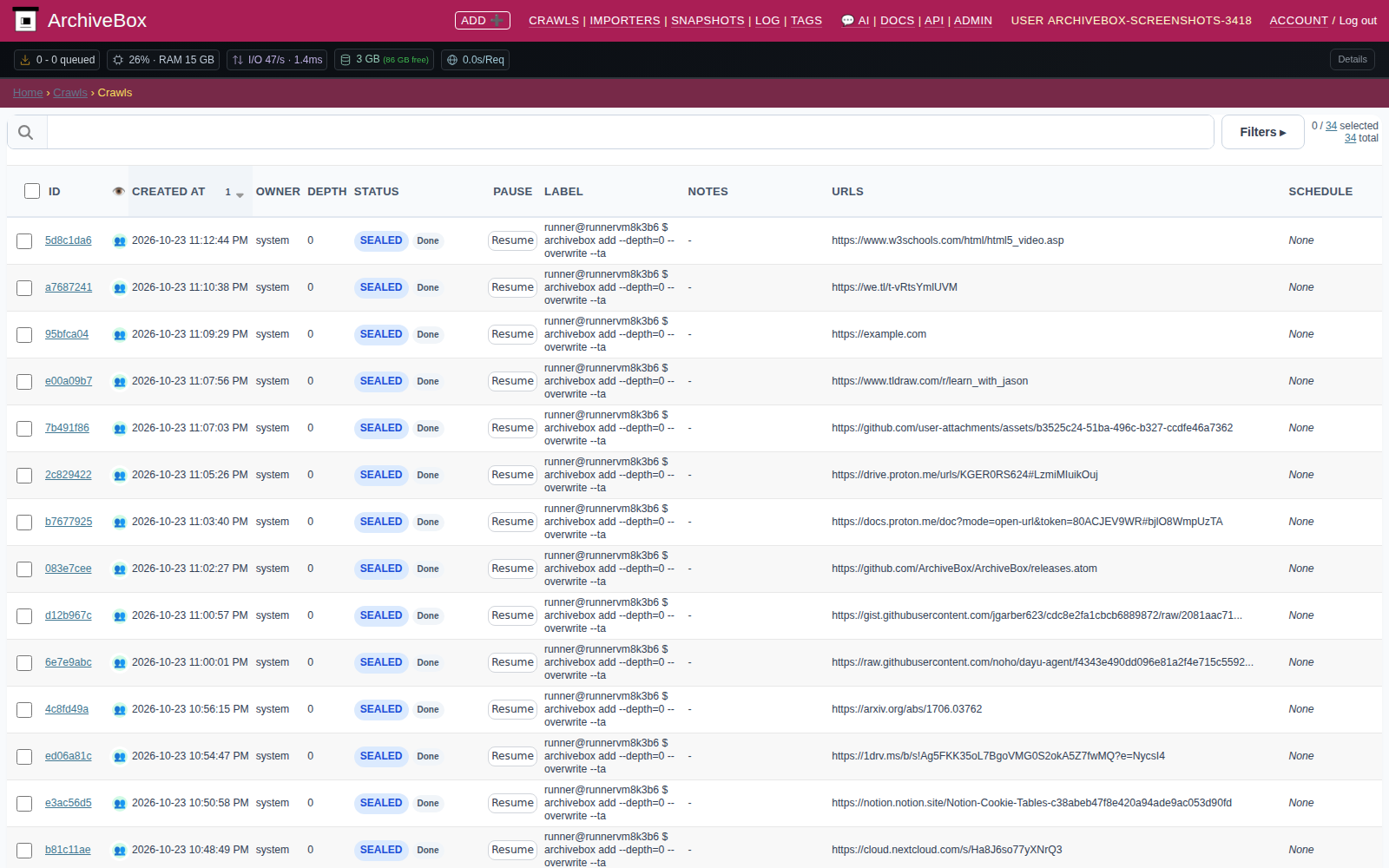
Task: Sort by the STATUS column header
Action: [377, 192]
